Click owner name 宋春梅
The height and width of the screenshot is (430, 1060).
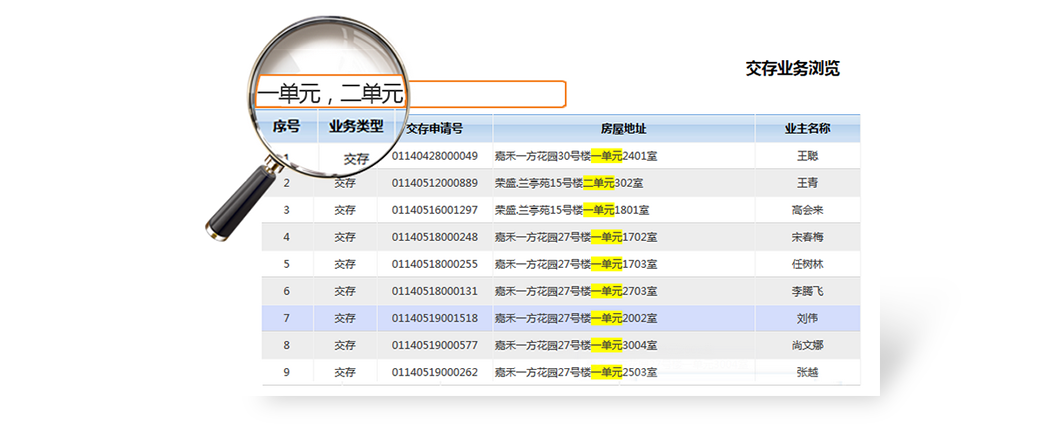[x=807, y=237]
